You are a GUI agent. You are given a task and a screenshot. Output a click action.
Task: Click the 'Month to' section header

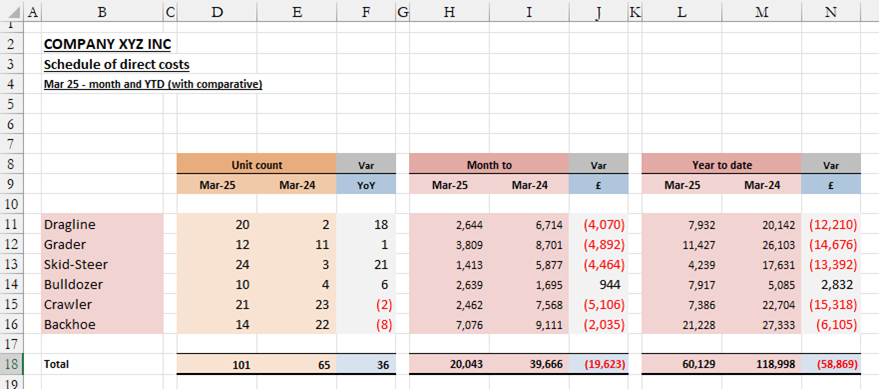click(489, 165)
